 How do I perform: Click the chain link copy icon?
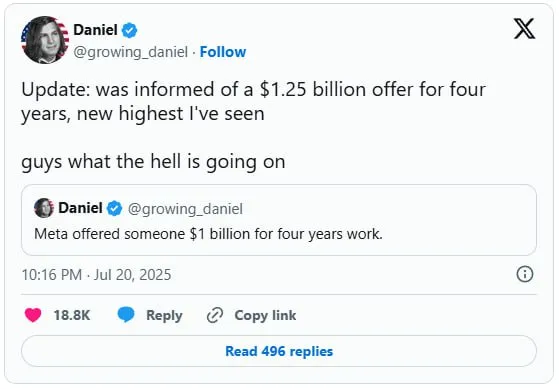point(215,315)
